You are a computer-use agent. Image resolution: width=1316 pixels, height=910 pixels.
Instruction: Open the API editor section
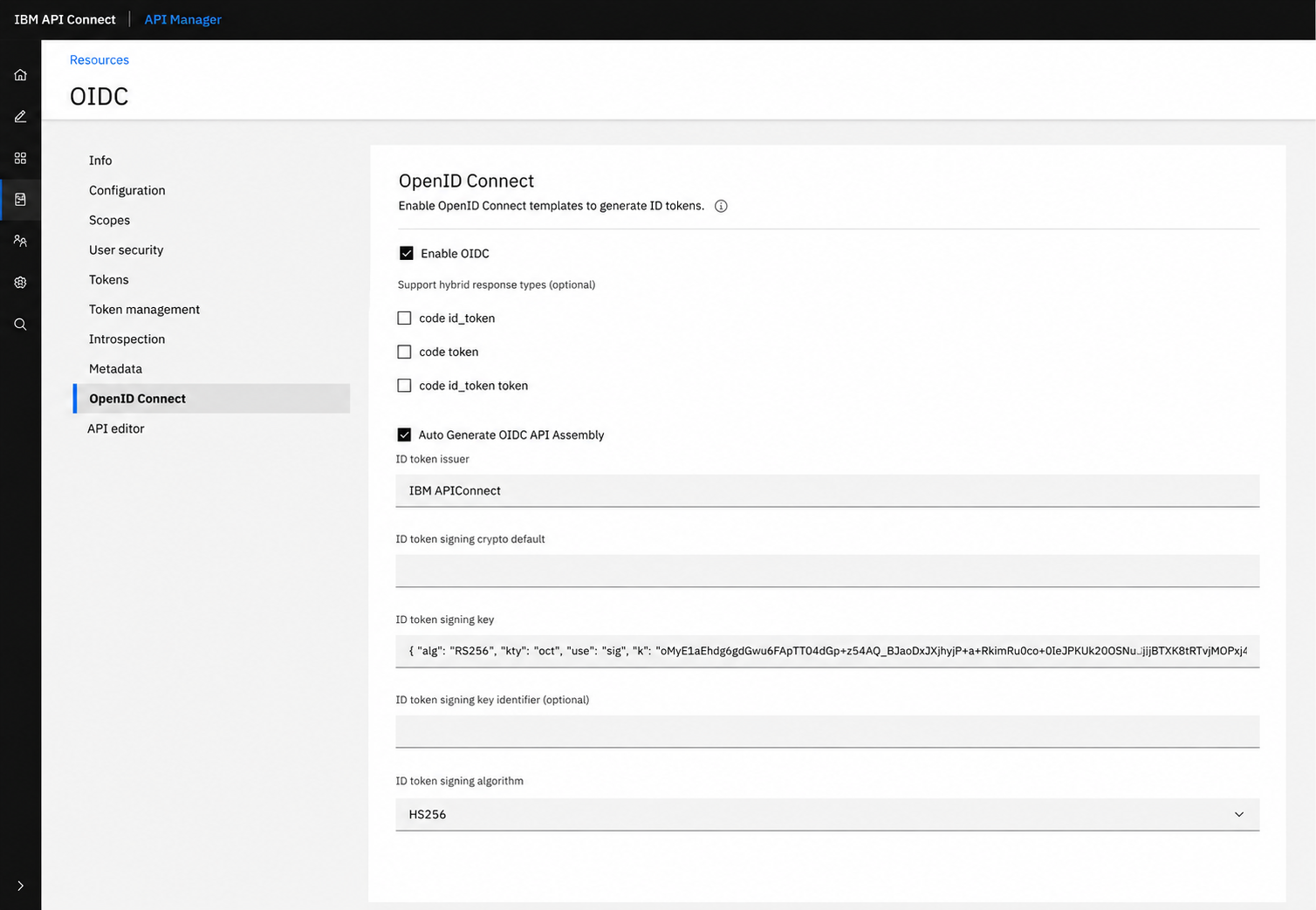(x=116, y=428)
